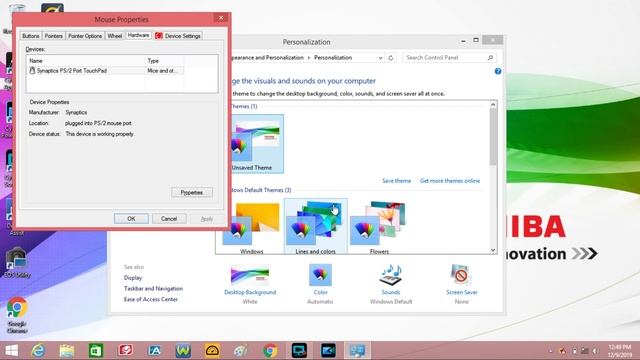
Task: Open the Google Chrome taskbar icon
Action: pyautogui.click(x=270, y=351)
